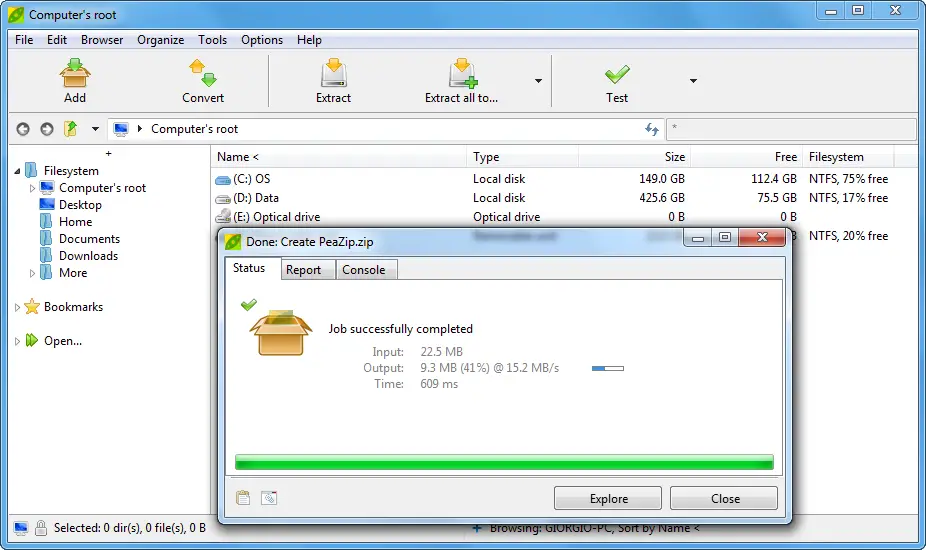Expand the Open... tree node

(x=17, y=341)
